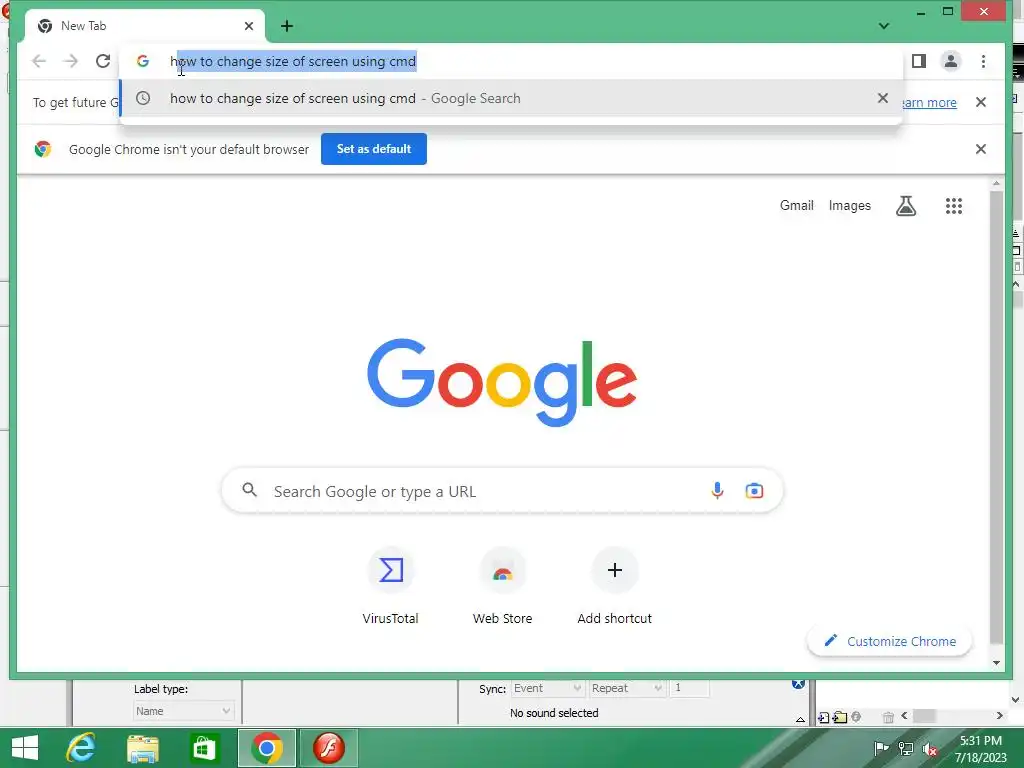The height and width of the screenshot is (768, 1024).
Task: Open Internet Explorer from the taskbar
Action: pos(80,748)
